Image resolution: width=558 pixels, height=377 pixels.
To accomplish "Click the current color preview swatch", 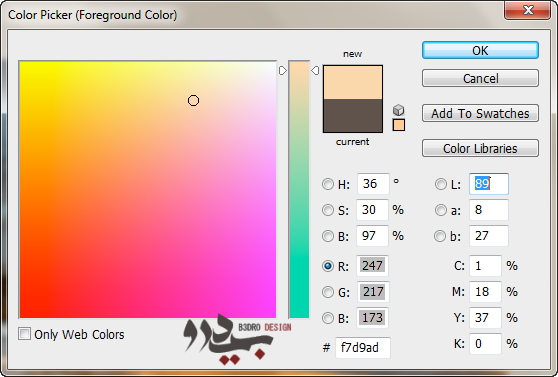I will click(353, 116).
